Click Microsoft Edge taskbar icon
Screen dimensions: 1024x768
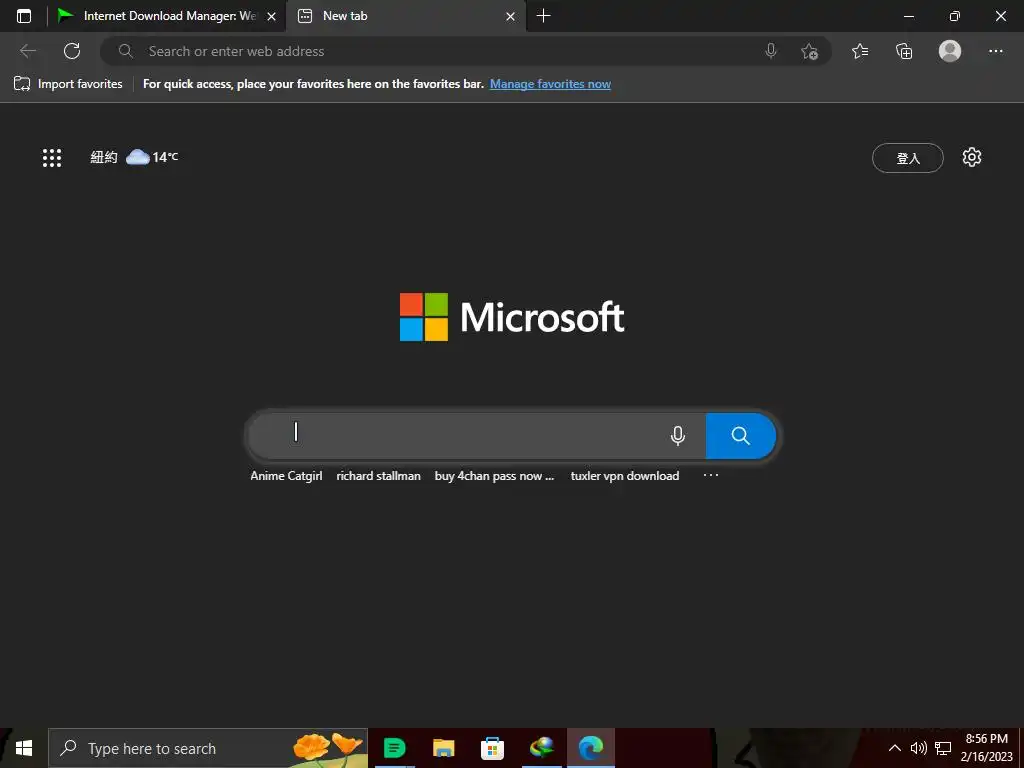click(590, 748)
